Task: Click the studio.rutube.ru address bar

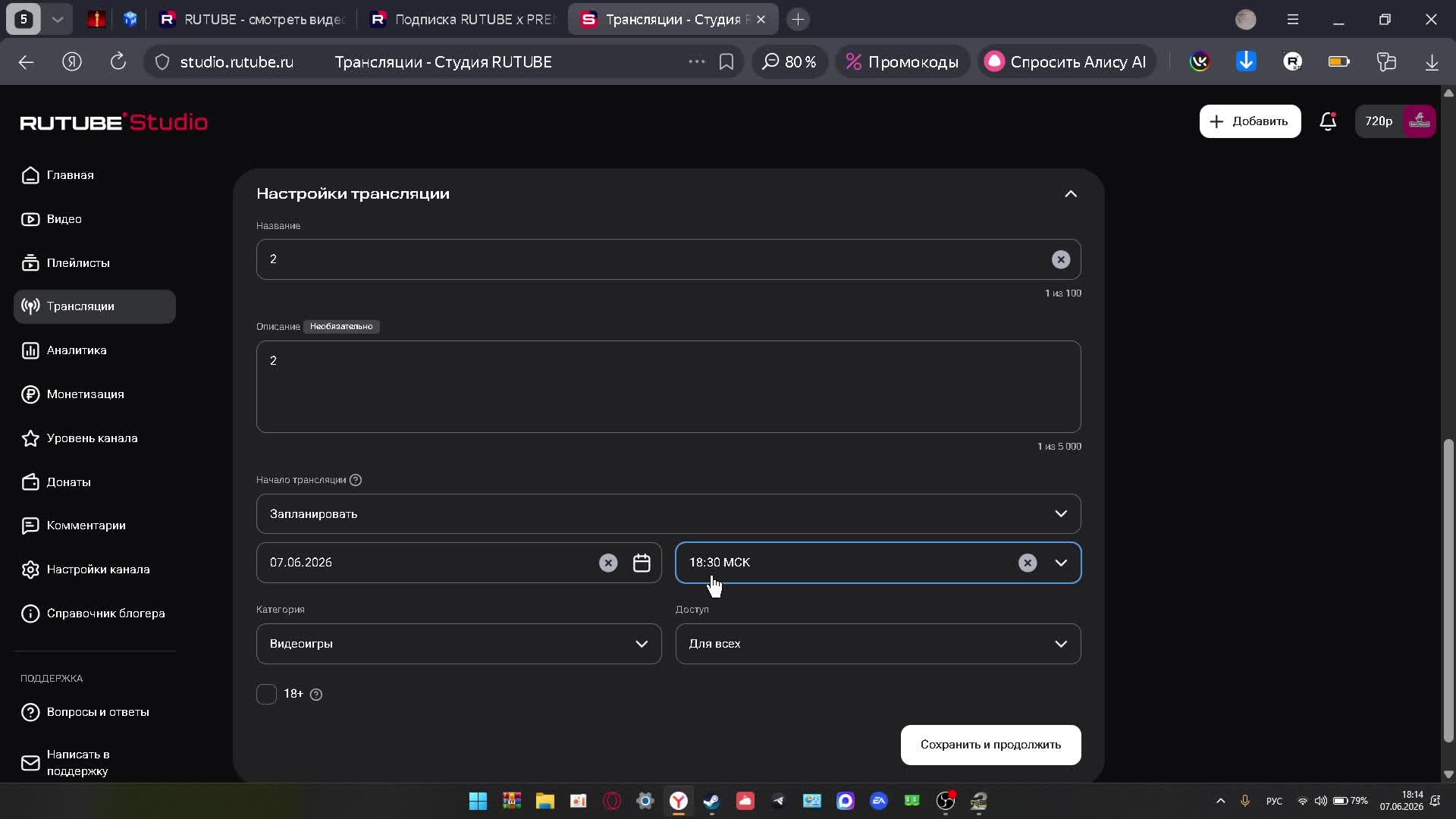Action: point(237,62)
